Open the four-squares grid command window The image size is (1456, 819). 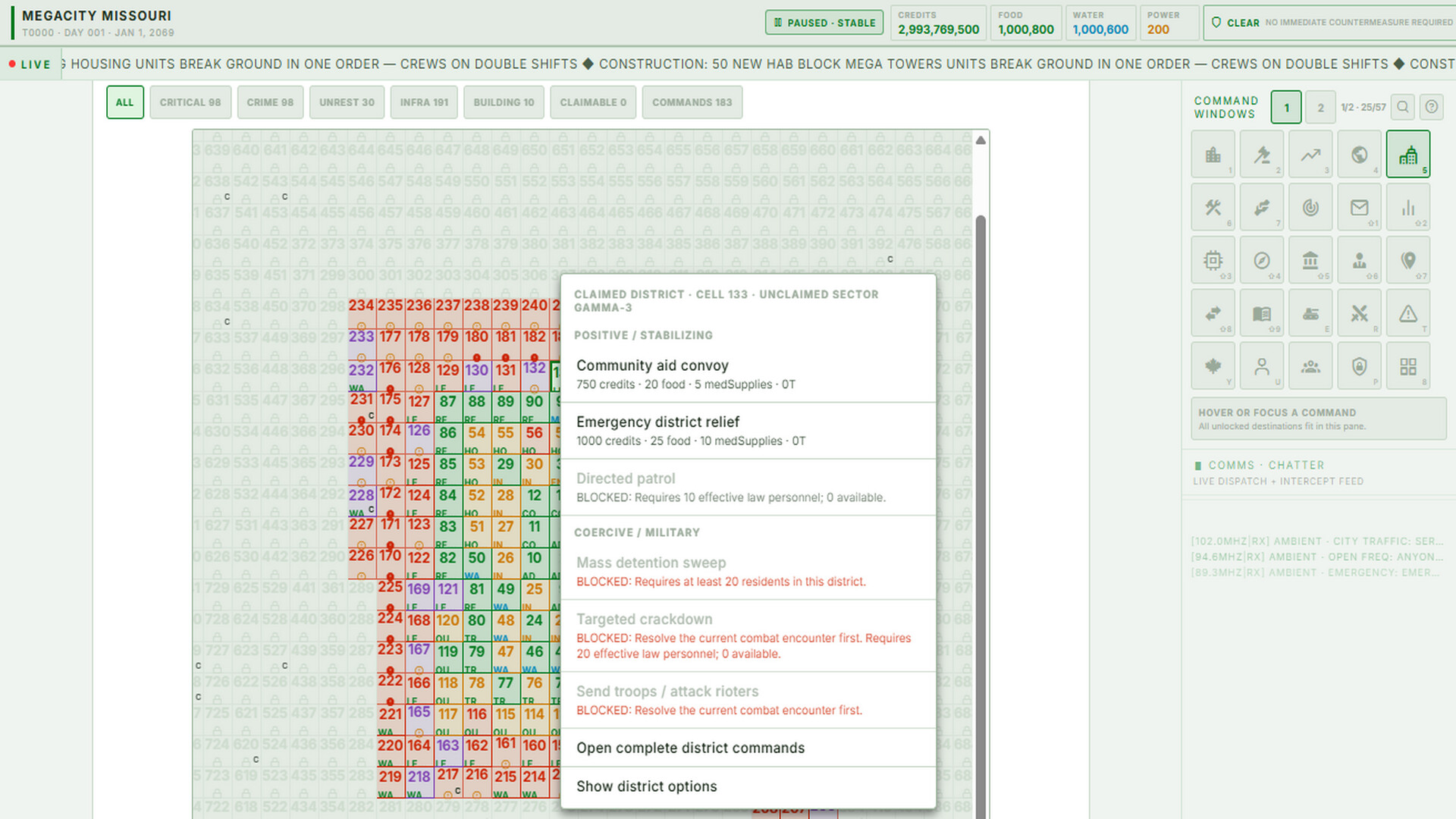point(1408,366)
